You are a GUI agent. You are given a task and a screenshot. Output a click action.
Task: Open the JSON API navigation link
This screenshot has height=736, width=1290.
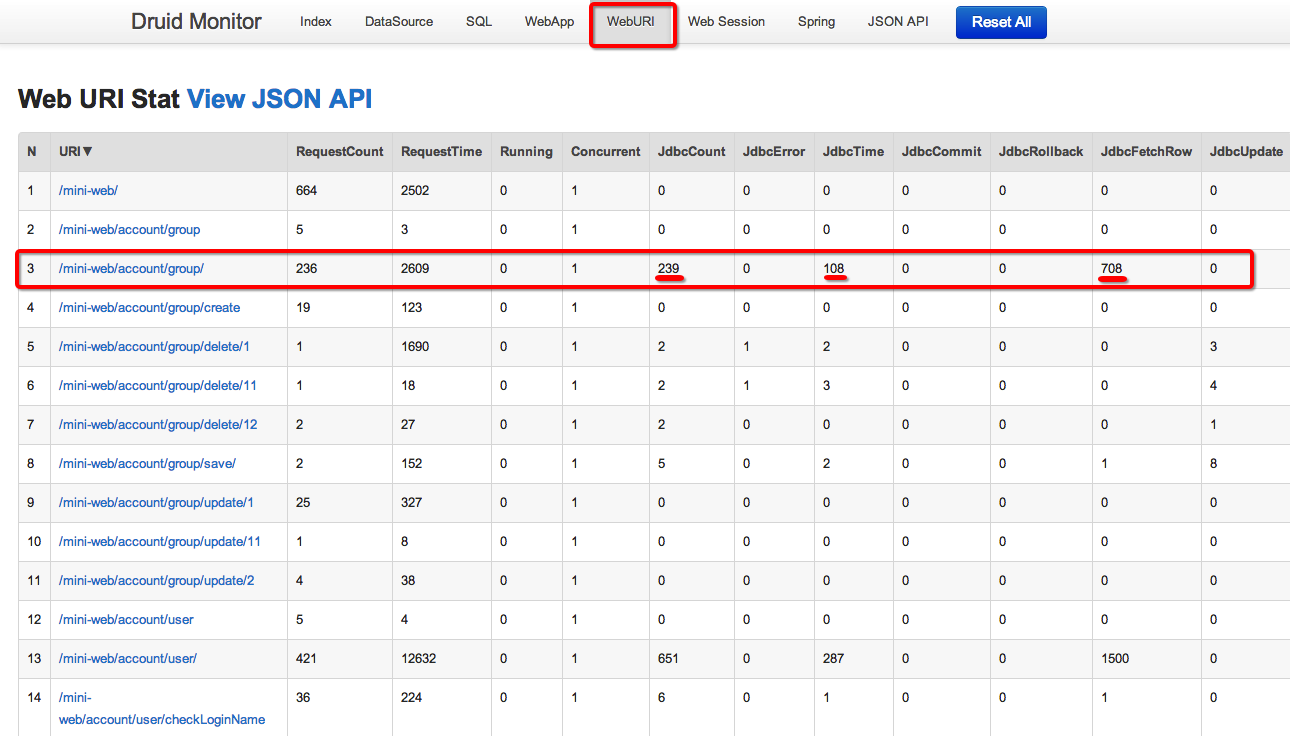(x=897, y=21)
